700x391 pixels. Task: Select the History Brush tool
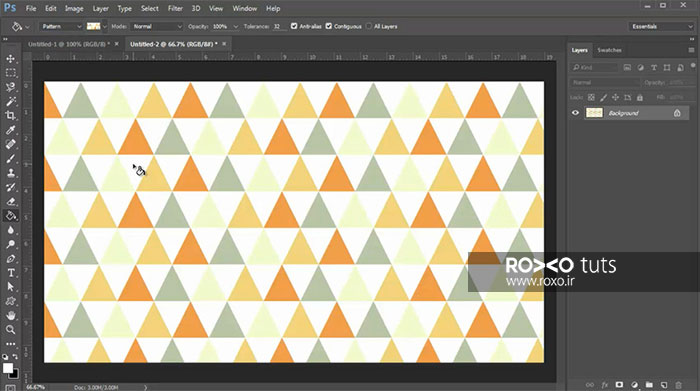click(x=10, y=187)
